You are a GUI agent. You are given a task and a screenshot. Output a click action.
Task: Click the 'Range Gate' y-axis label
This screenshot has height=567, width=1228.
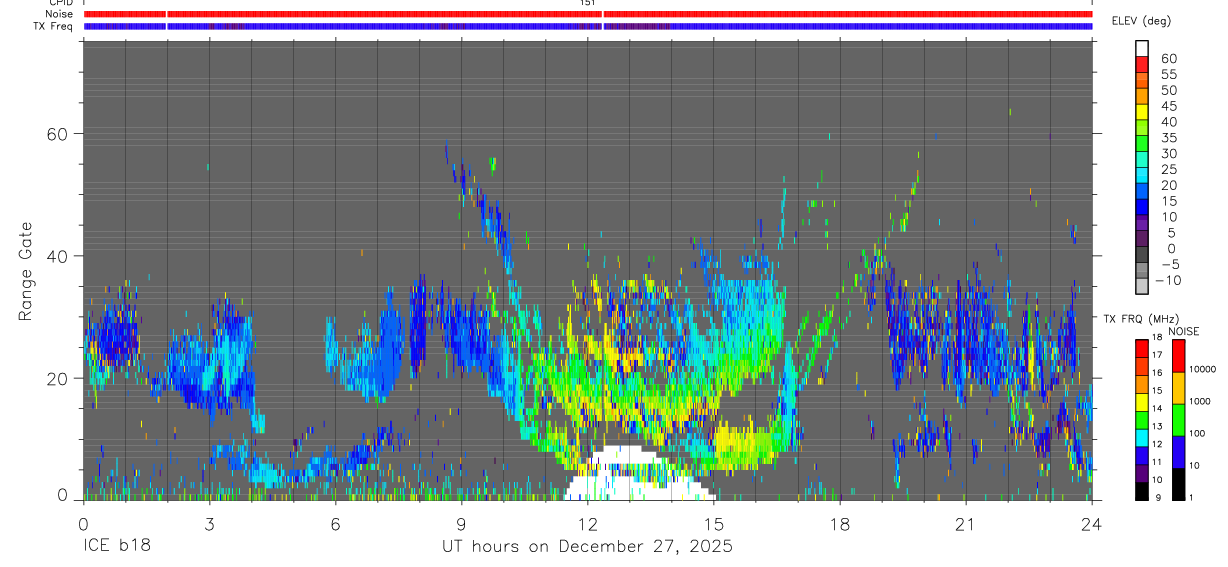pyautogui.click(x=27, y=273)
